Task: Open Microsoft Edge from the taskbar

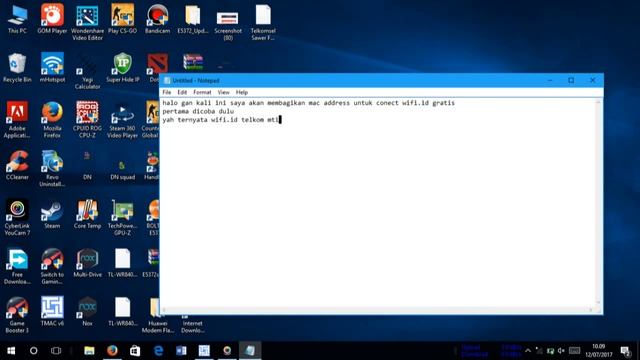Action: click(x=158, y=351)
